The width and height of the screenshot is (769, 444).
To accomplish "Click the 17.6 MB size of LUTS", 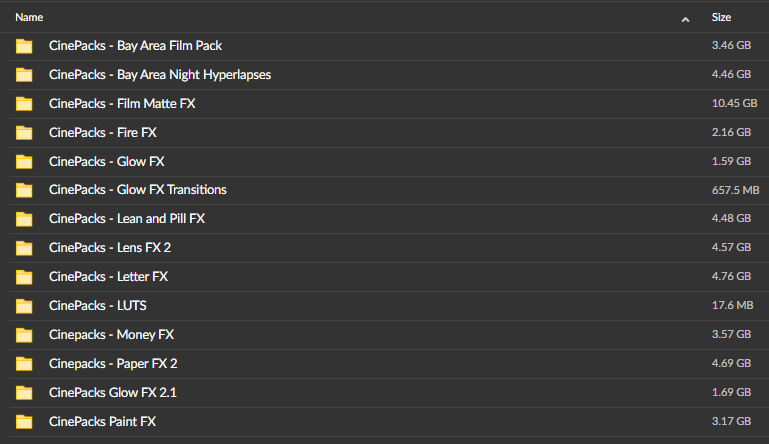I will (x=732, y=305).
